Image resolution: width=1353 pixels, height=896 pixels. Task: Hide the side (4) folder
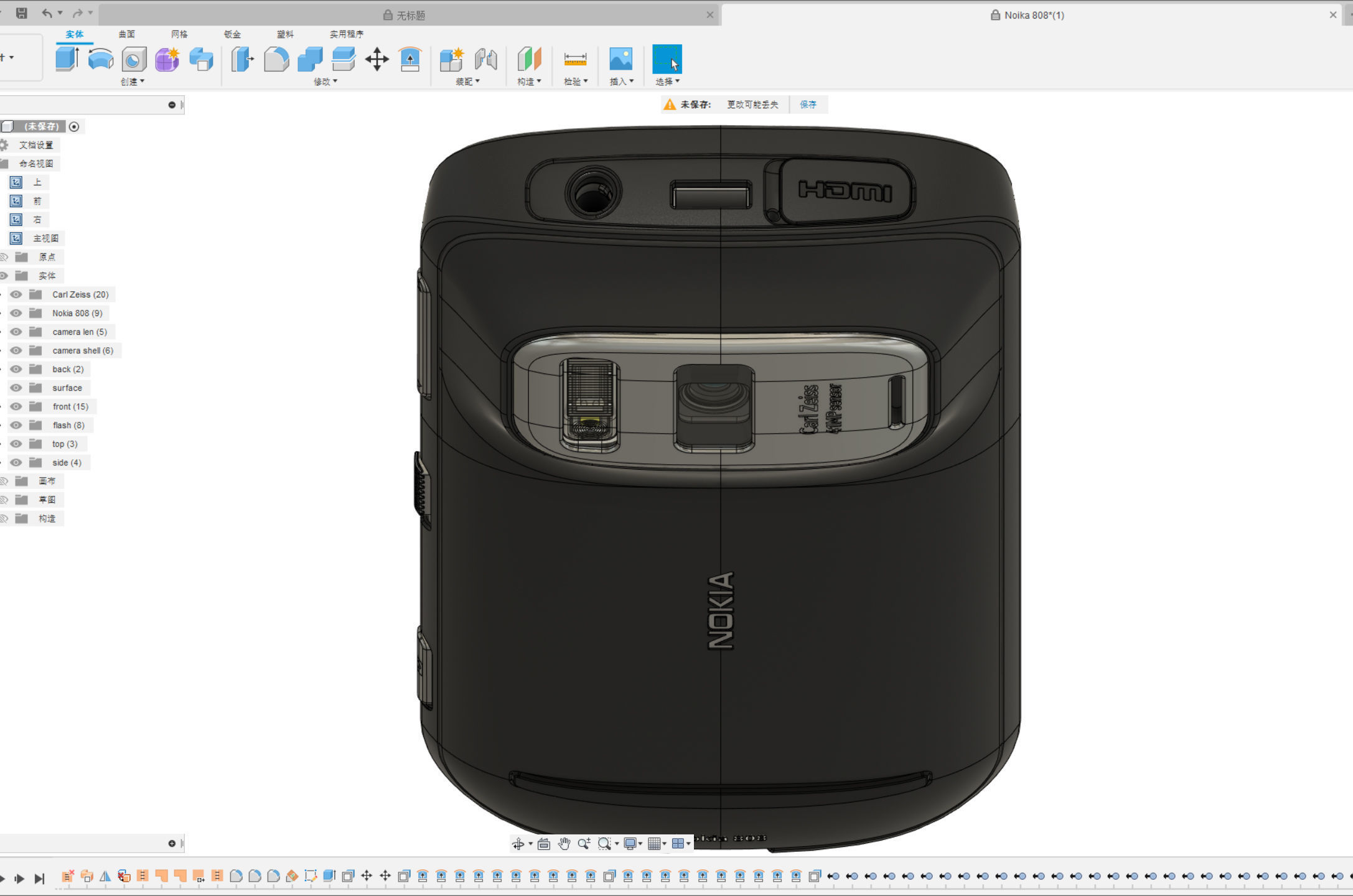click(16, 462)
